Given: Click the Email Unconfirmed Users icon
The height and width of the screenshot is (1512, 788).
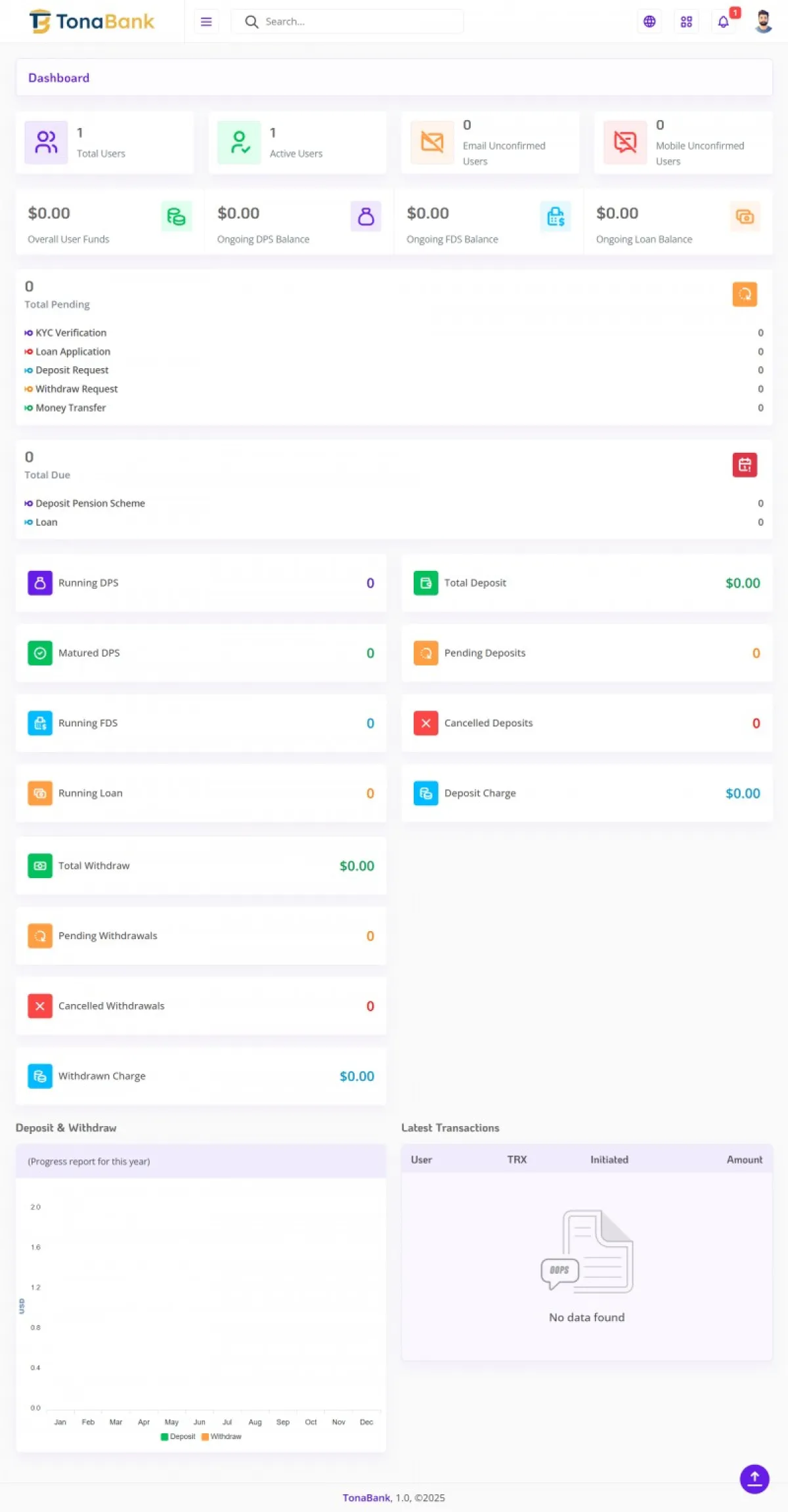Looking at the screenshot, I should (432, 142).
